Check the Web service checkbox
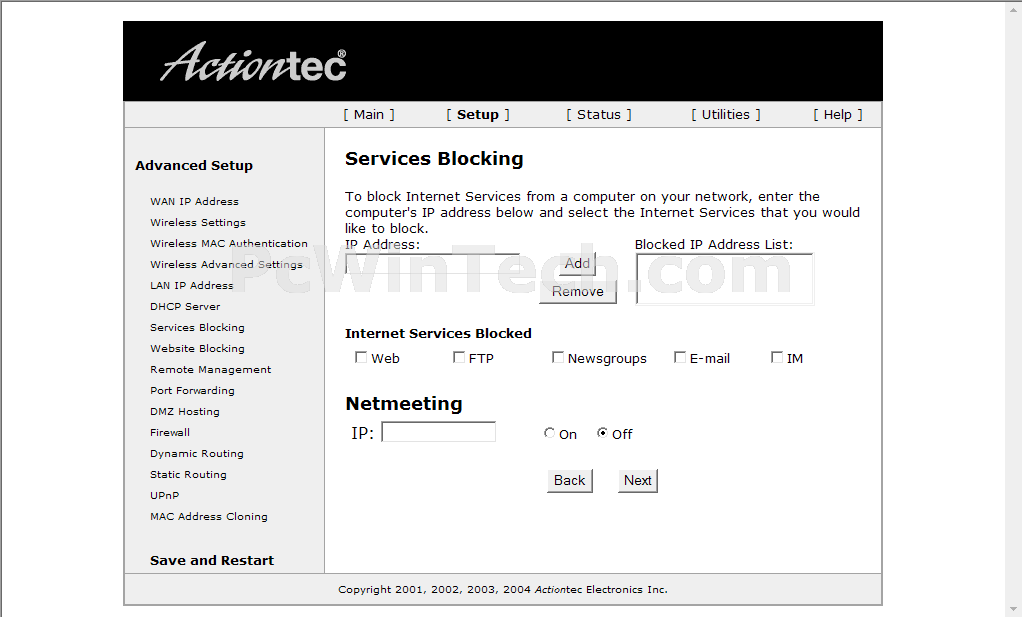Screen dimensions: 1022x617 [360, 357]
